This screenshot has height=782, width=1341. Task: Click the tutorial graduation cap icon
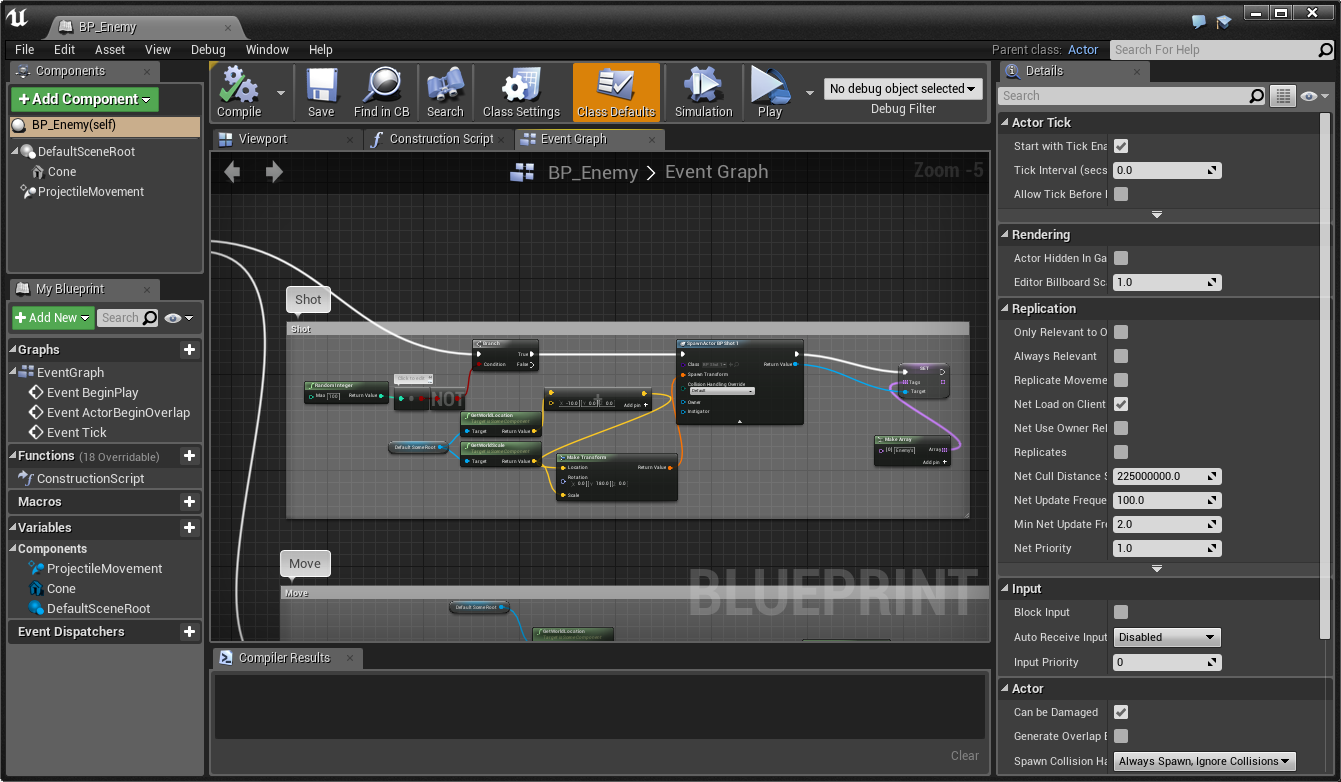(x=1224, y=22)
